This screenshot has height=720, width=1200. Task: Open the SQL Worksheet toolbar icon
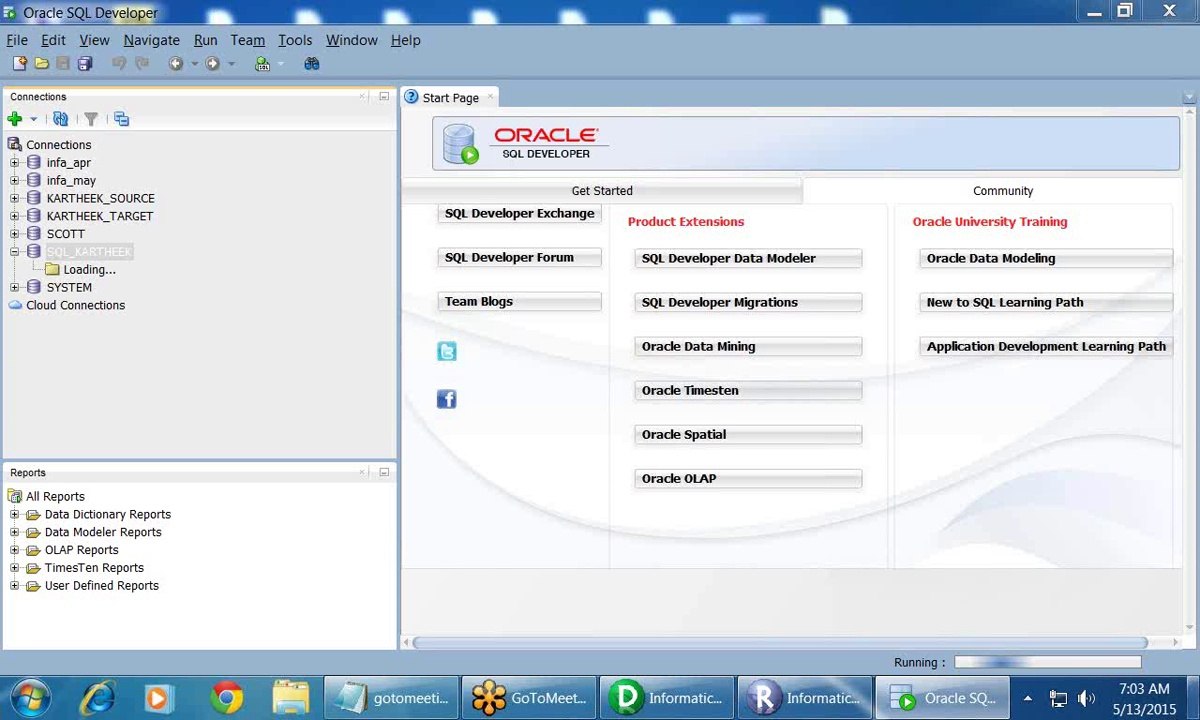[x=262, y=63]
